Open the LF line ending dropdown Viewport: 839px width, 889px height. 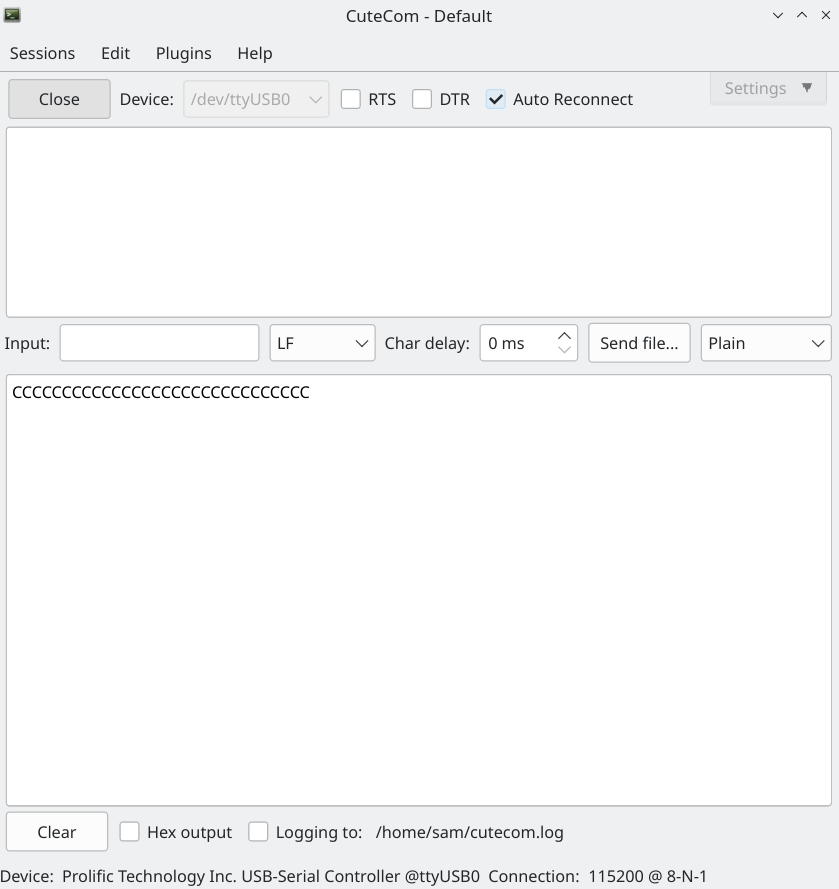pos(323,343)
